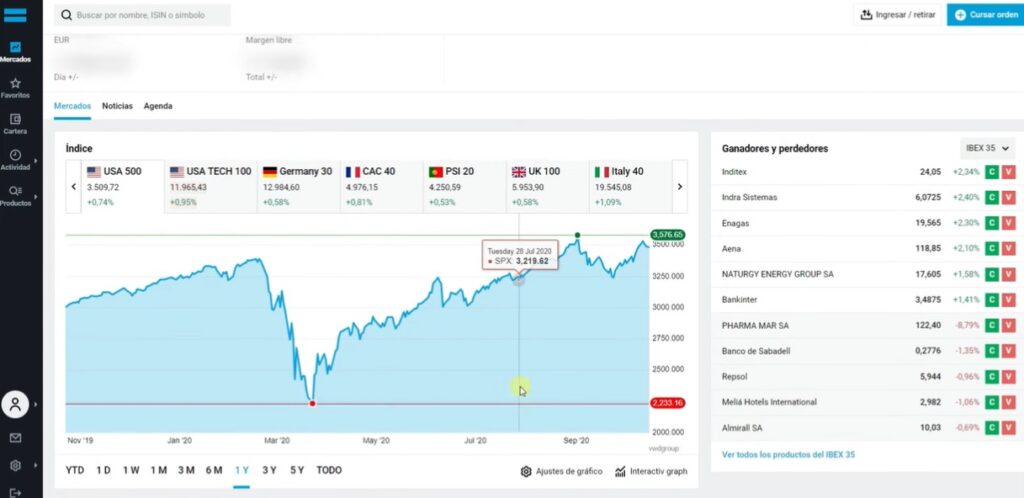The width and height of the screenshot is (1024, 498).
Task: Click Ingresar / retirar button
Action: point(896,15)
